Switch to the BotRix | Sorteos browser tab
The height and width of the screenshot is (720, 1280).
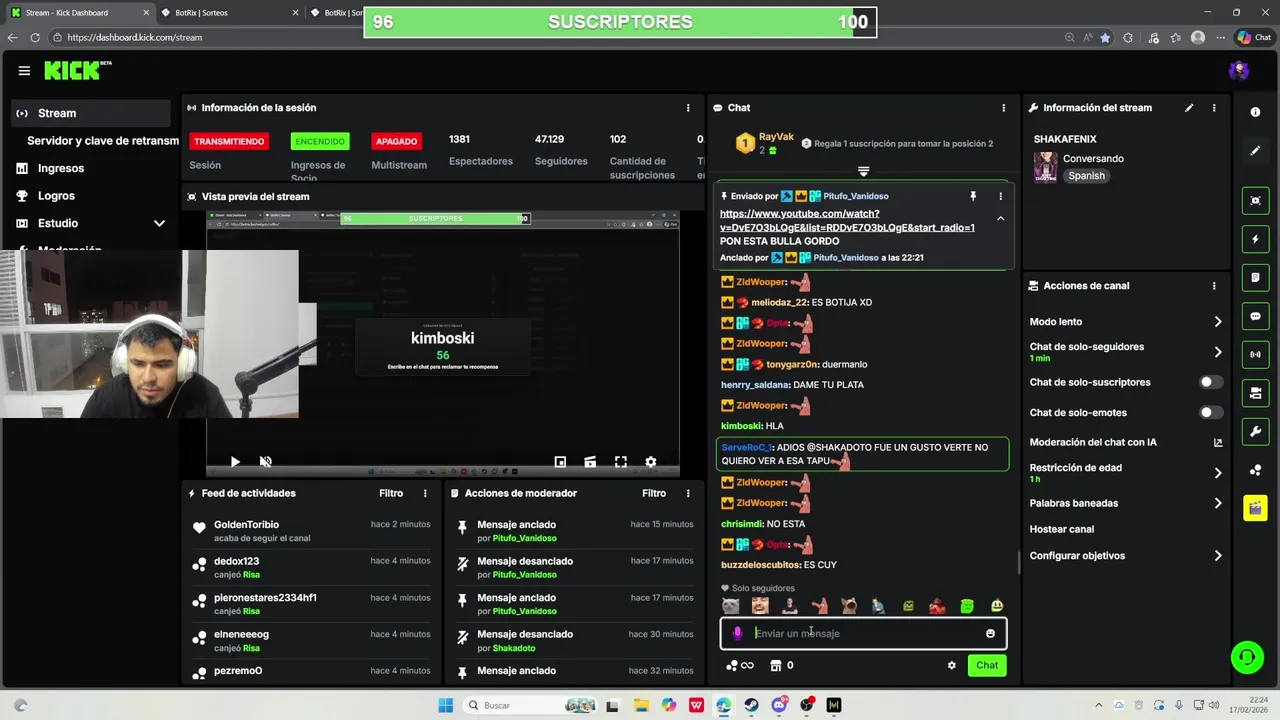coord(230,13)
